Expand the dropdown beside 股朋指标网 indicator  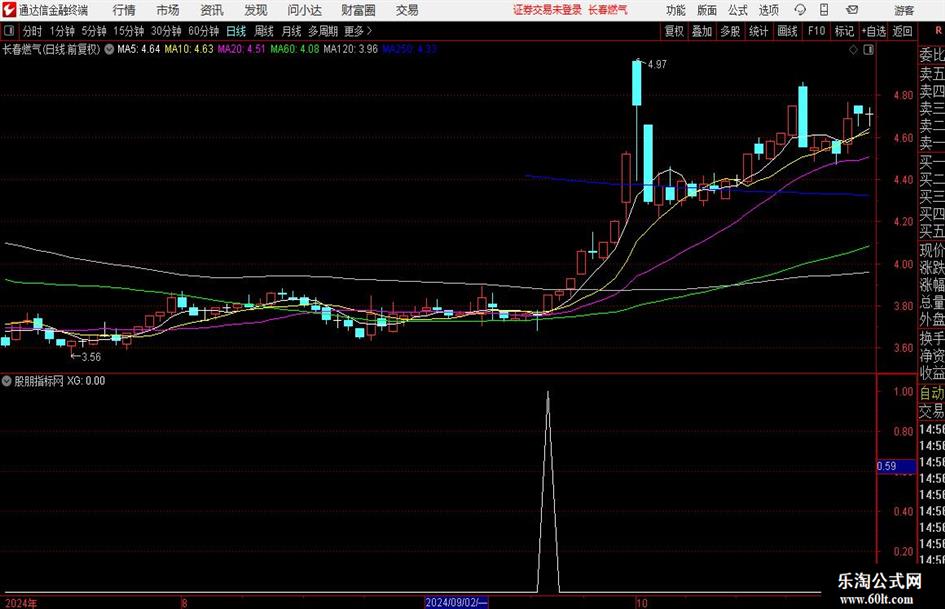(7, 381)
